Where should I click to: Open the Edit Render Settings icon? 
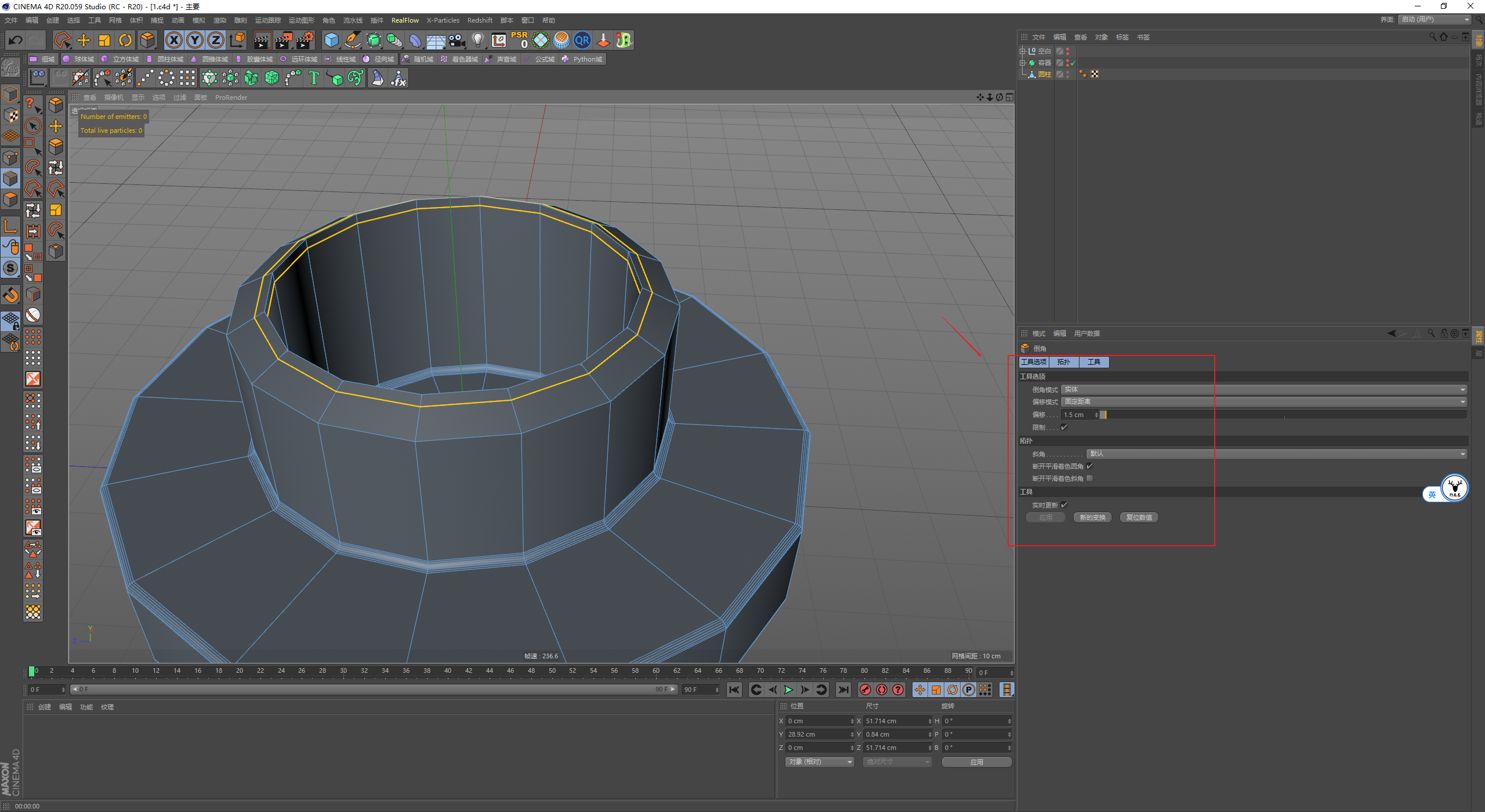tap(305, 40)
